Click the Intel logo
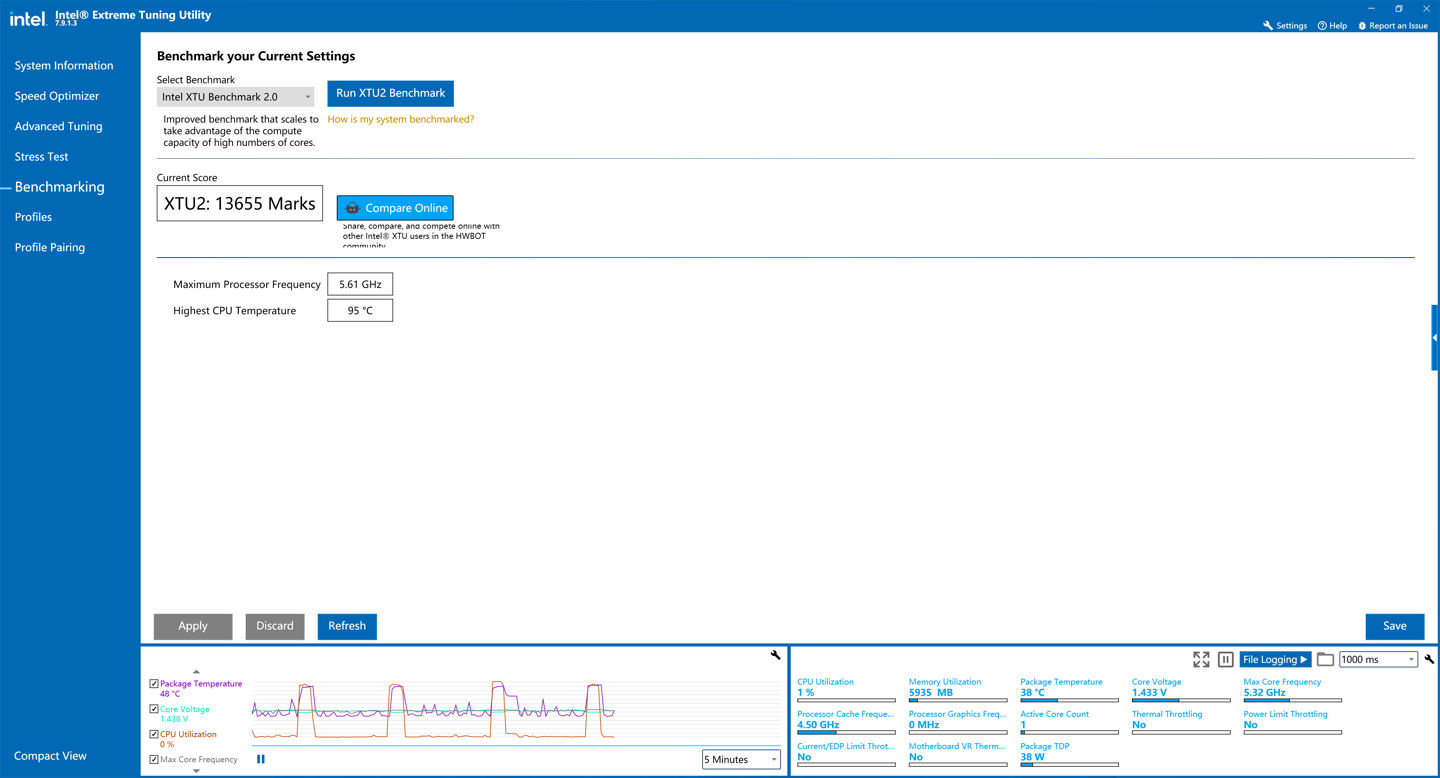 tap(28, 18)
